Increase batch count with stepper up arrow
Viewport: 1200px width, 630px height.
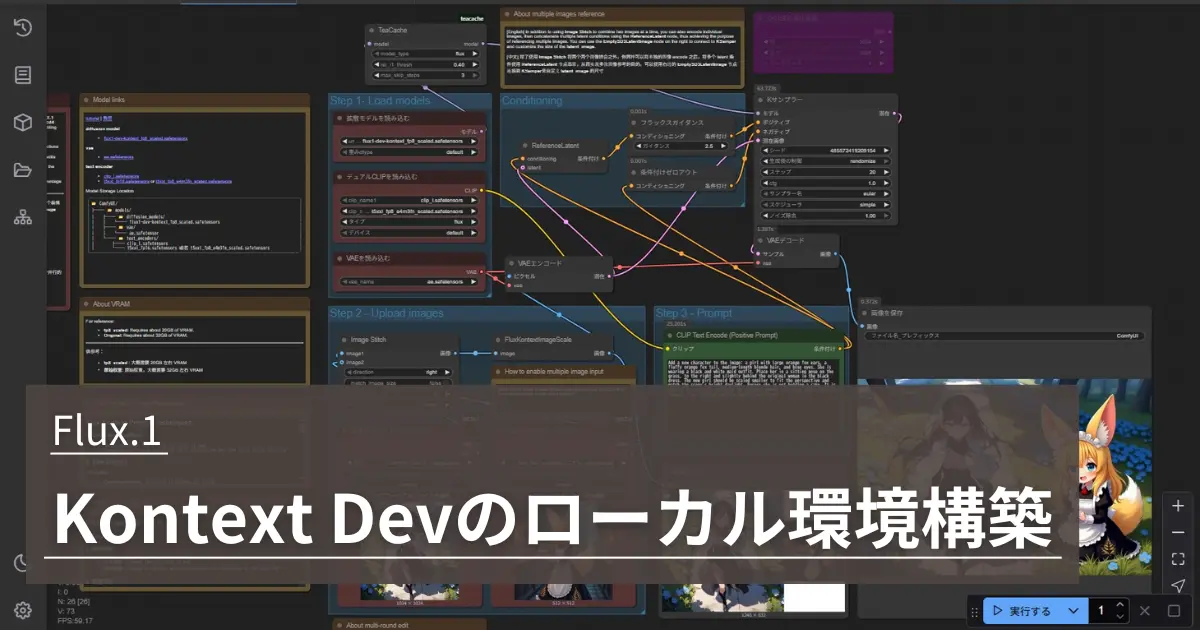(1121, 605)
